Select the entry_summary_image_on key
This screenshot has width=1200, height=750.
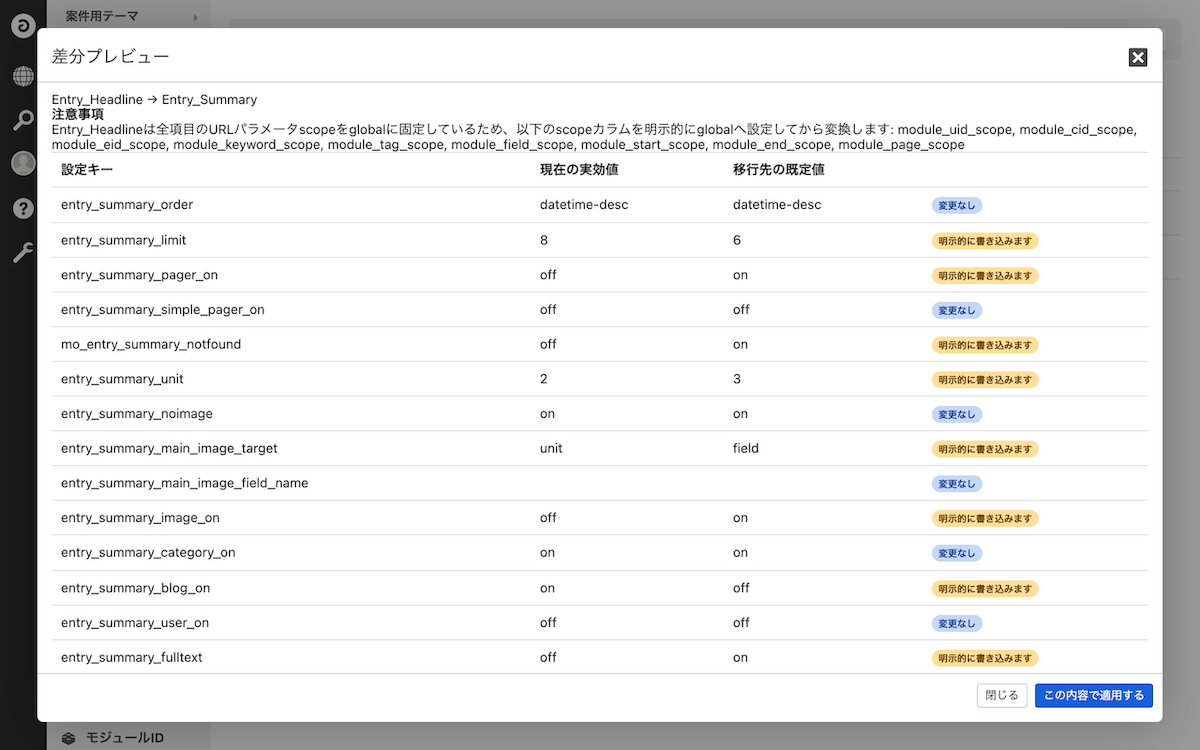[140, 518]
